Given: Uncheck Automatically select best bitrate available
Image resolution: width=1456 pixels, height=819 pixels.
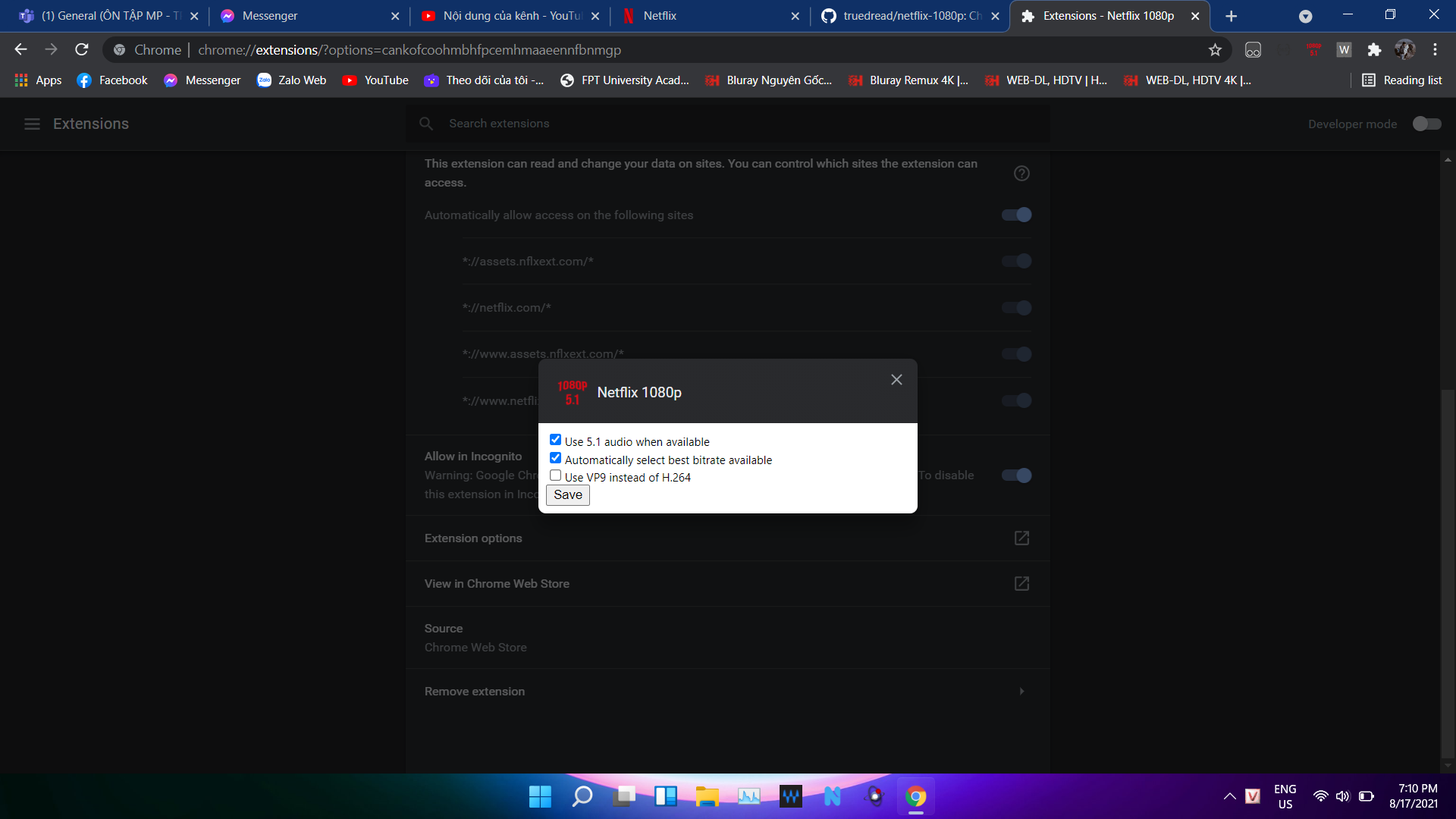Looking at the screenshot, I should (x=556, y=459).
